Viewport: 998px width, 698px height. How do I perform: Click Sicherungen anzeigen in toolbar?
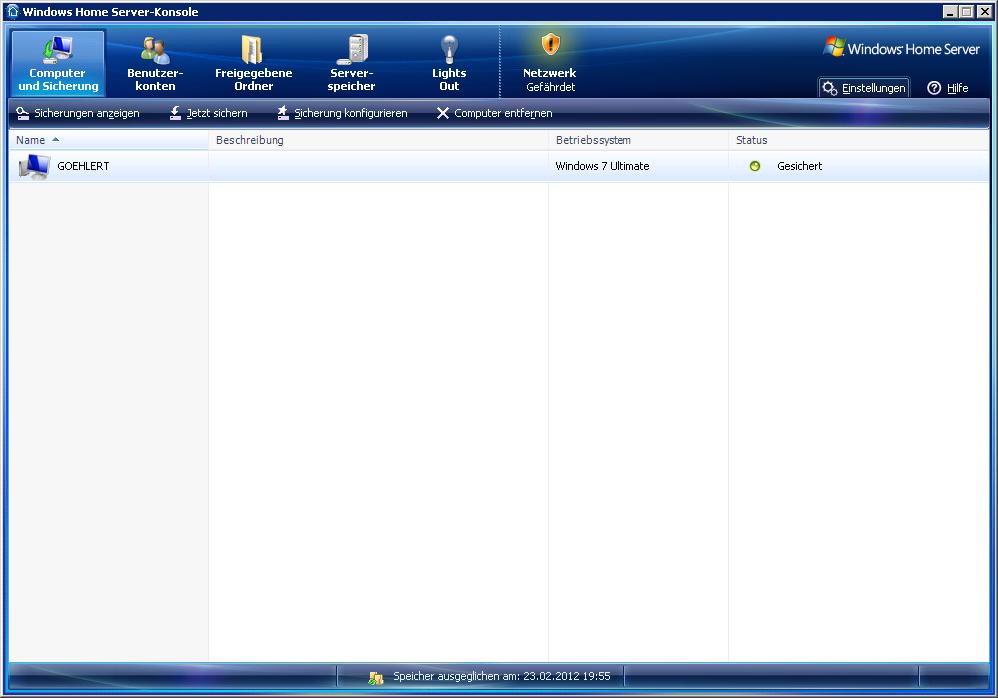pos(78,113)
